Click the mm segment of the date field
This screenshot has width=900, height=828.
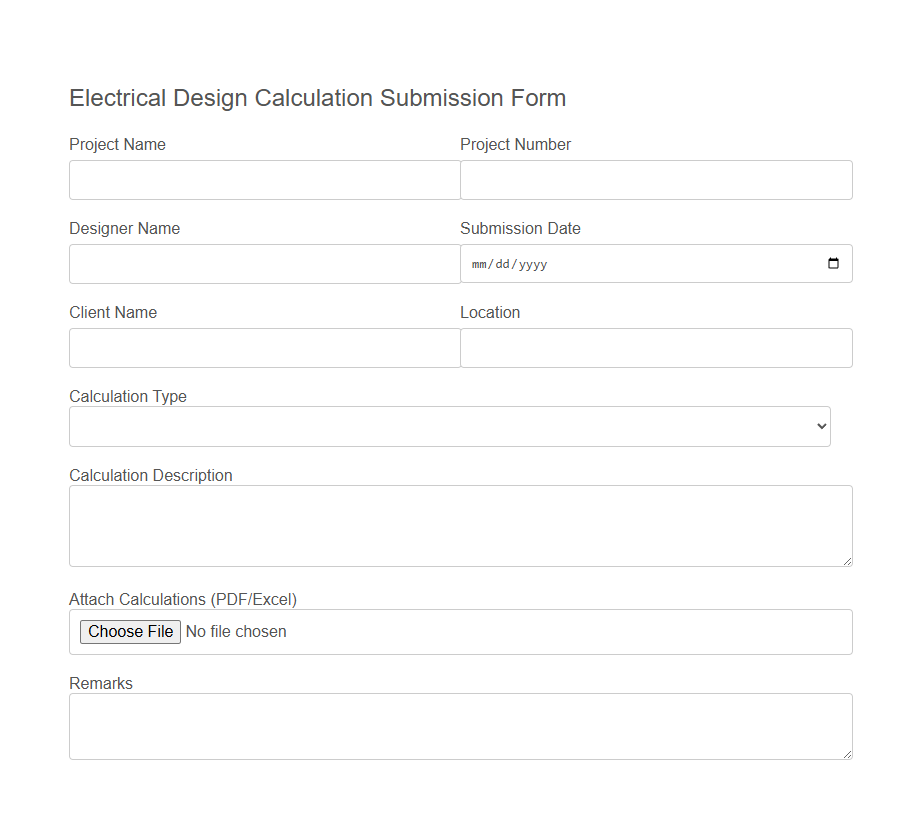(479, 264)
